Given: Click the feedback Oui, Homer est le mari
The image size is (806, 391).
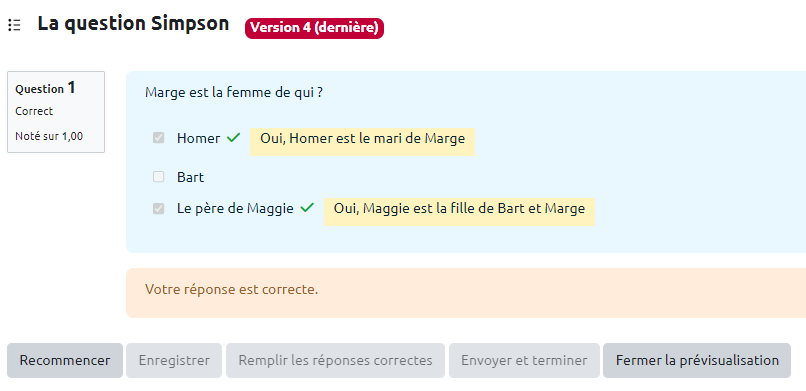Looking at the screenshot, I should pos(362,141).
